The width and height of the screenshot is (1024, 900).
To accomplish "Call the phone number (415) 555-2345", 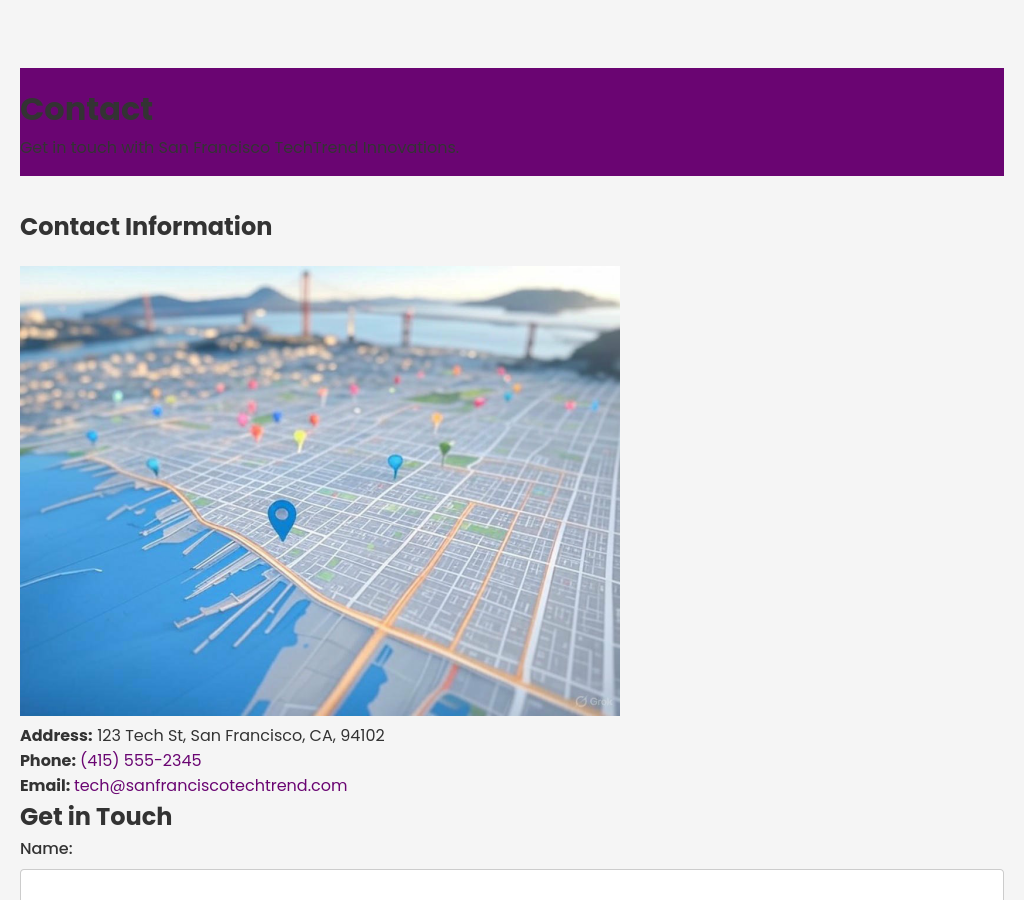I will point(140,761).
